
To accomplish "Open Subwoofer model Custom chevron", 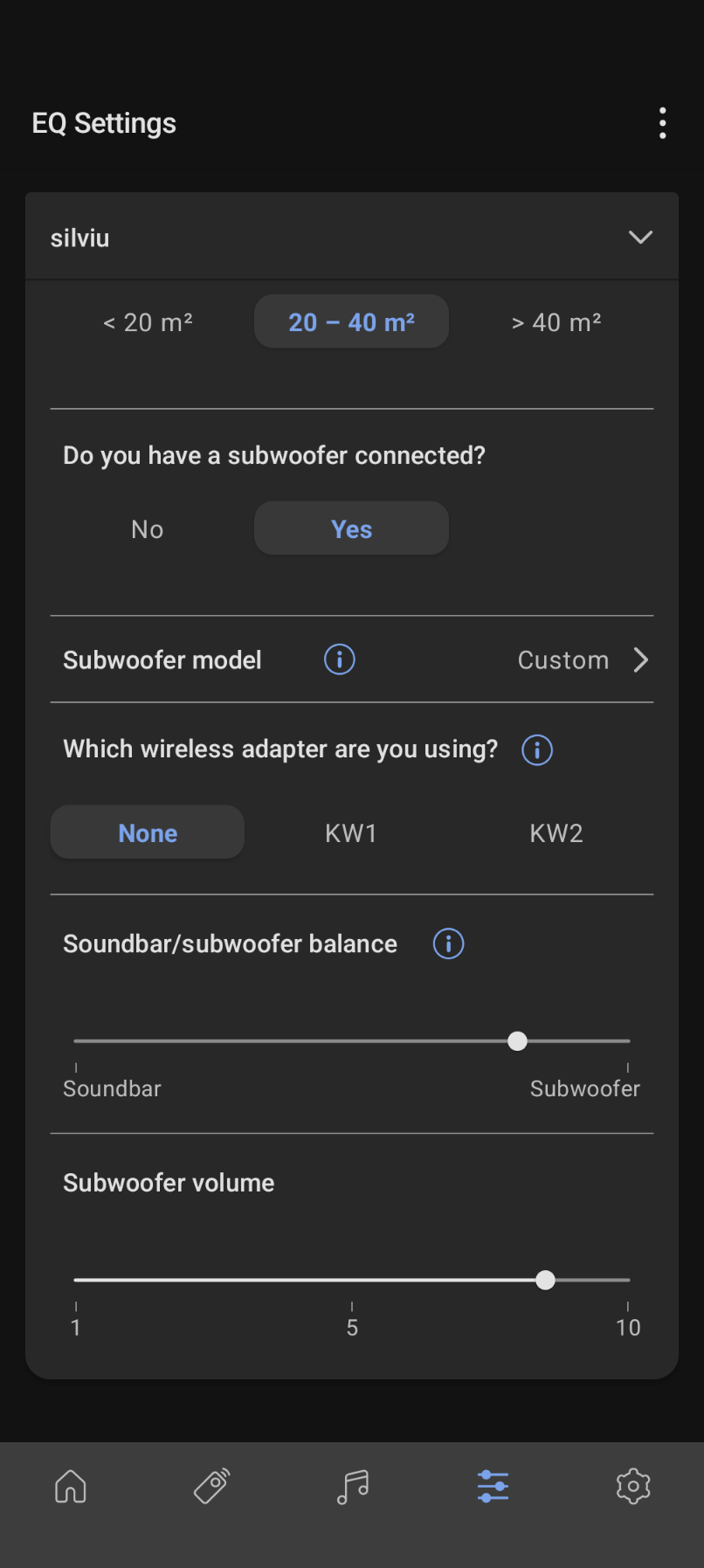I will pos(640,660).
